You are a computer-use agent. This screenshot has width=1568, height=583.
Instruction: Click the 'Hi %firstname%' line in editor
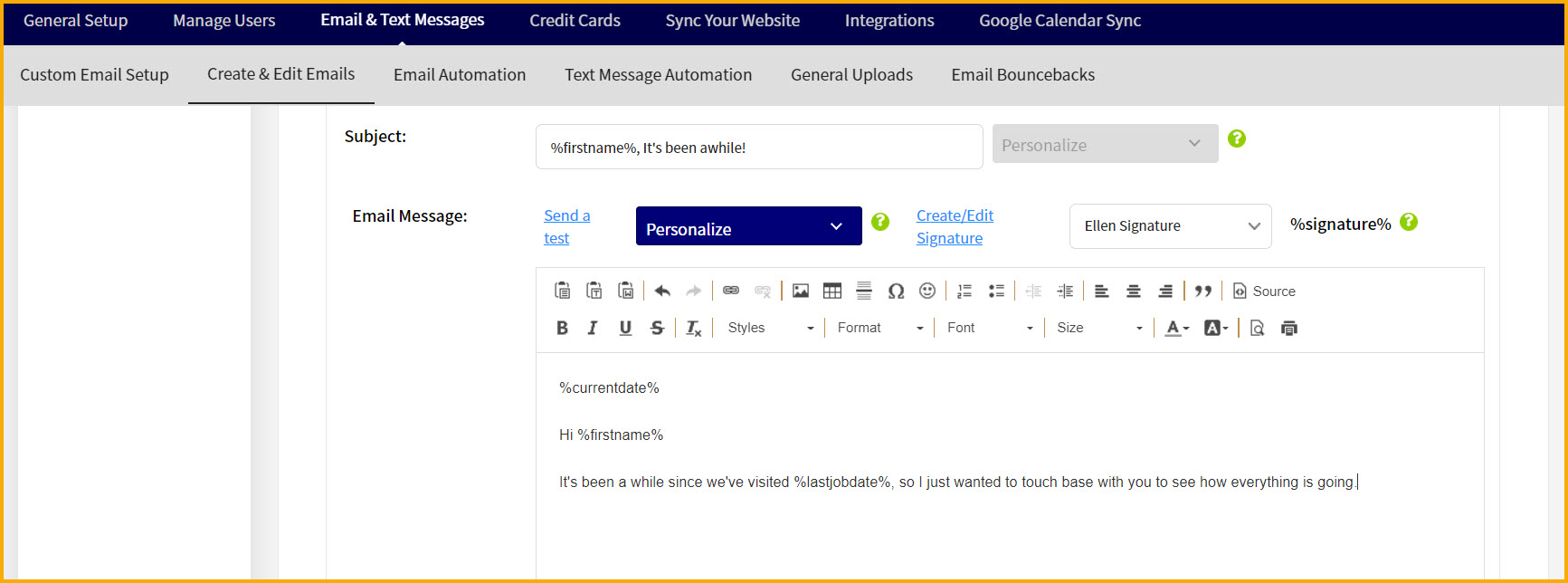coord(612,435)
